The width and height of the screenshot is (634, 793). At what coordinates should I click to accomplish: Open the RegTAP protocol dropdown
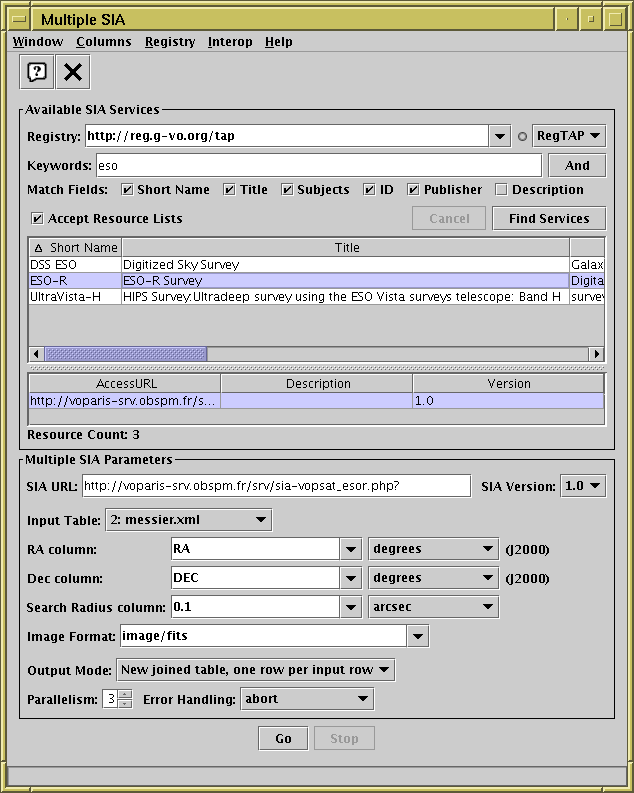tap(569, 136)
